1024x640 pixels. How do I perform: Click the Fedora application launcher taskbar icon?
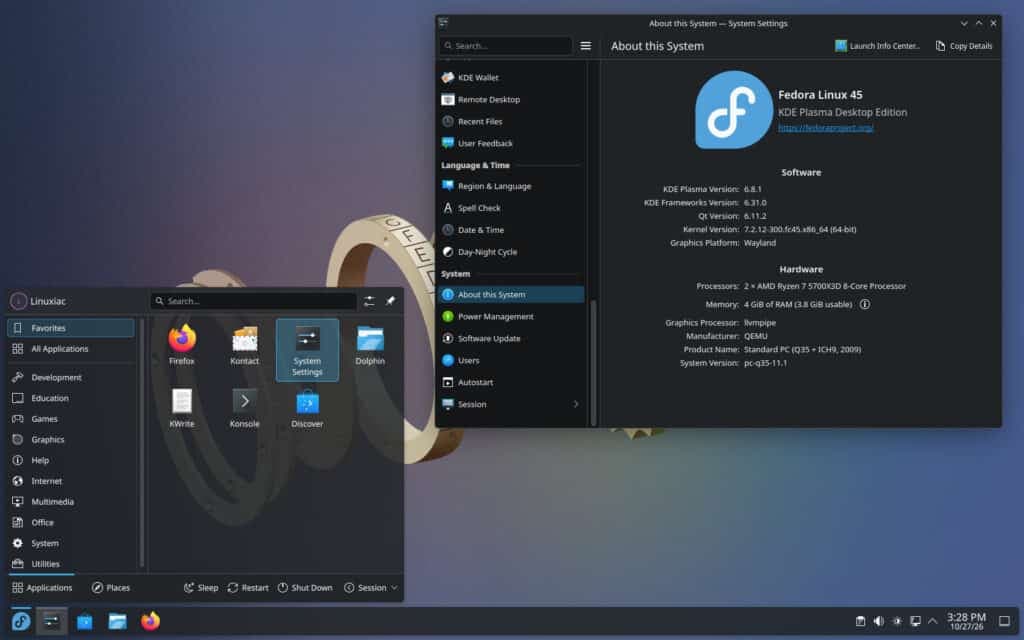[21, 620]
